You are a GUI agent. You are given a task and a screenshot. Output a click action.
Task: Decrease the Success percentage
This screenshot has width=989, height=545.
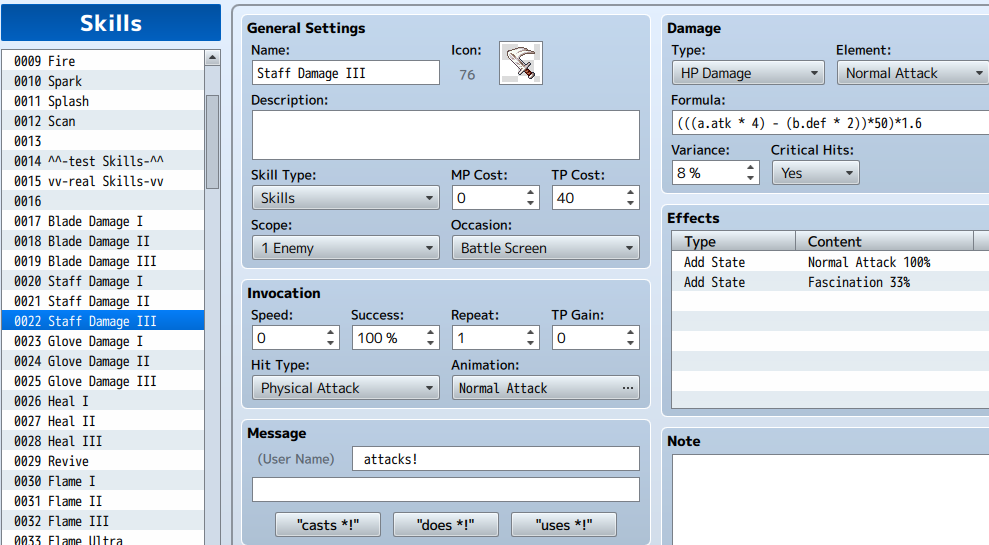point(430,343)
